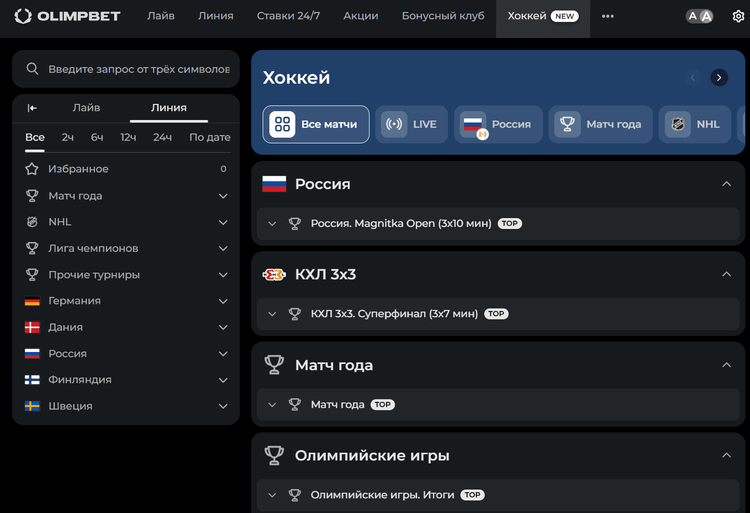
Task: Switch to the Лайв sidebar tab
Action: pos(87,108)
